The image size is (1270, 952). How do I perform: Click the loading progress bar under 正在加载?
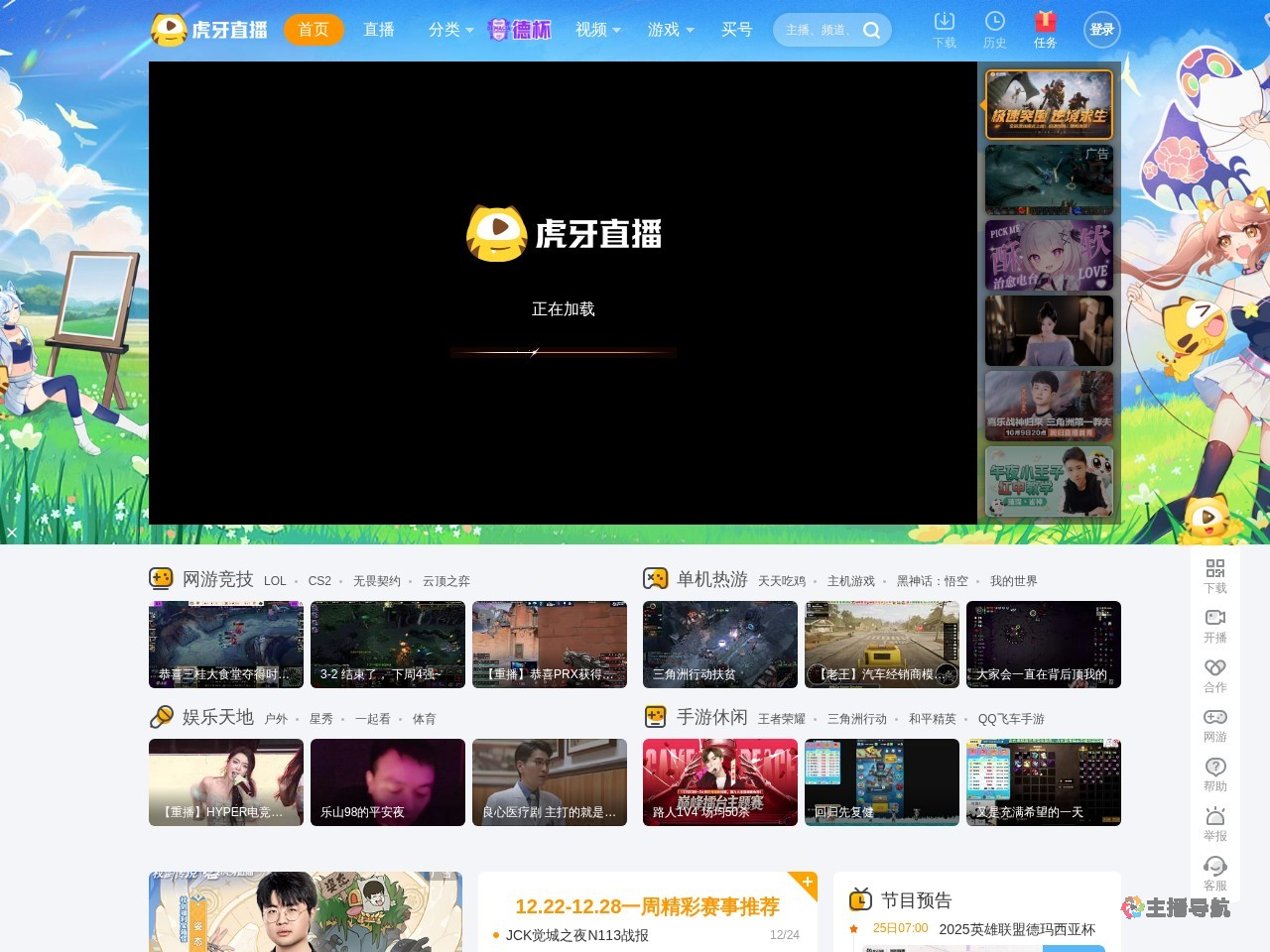(x=563, y=352)
